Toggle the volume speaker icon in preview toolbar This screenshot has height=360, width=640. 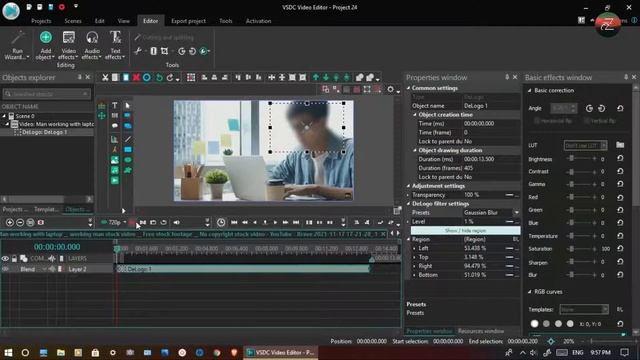pos(176,222)
